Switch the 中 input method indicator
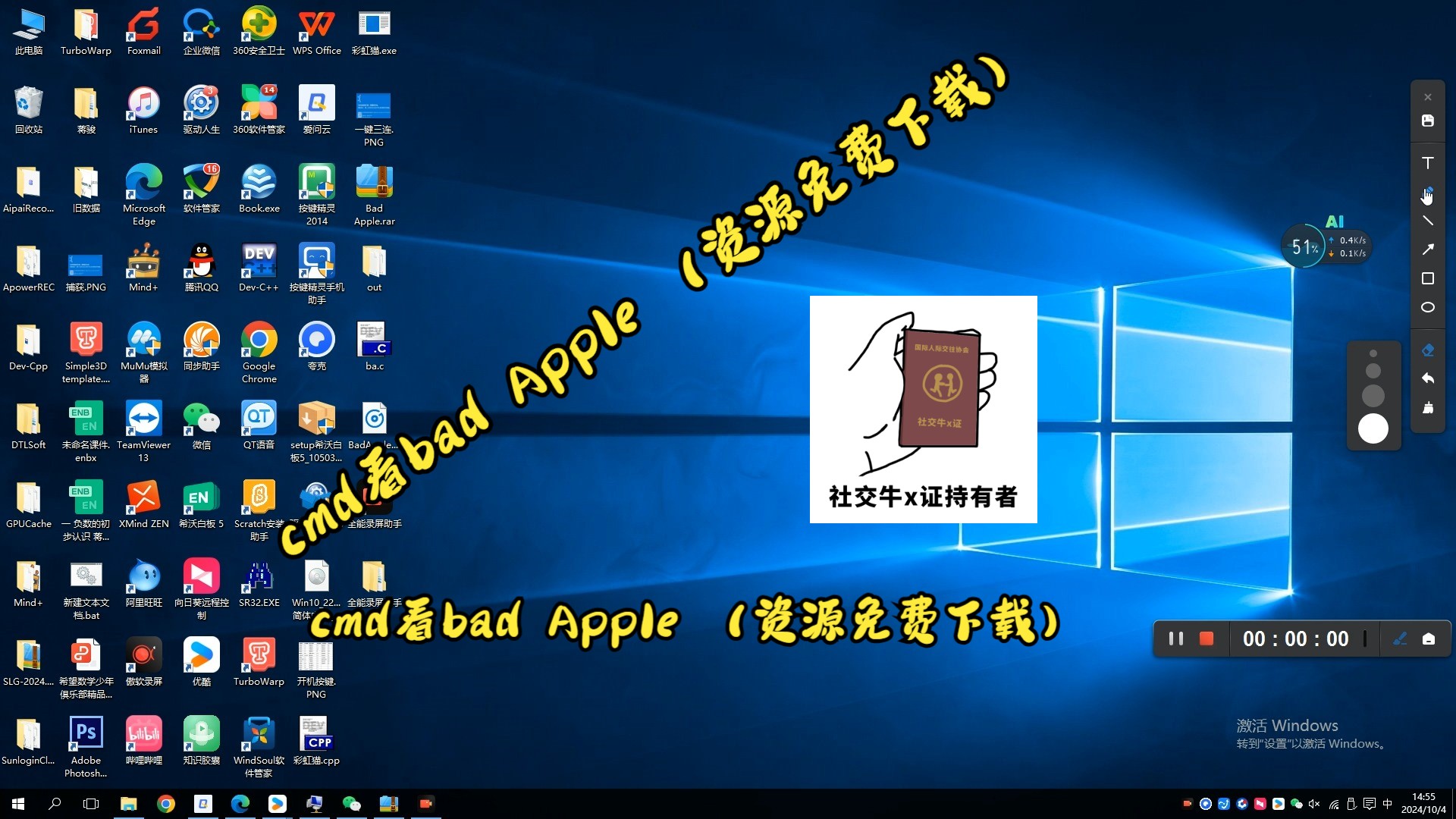 pos(1388,804)
